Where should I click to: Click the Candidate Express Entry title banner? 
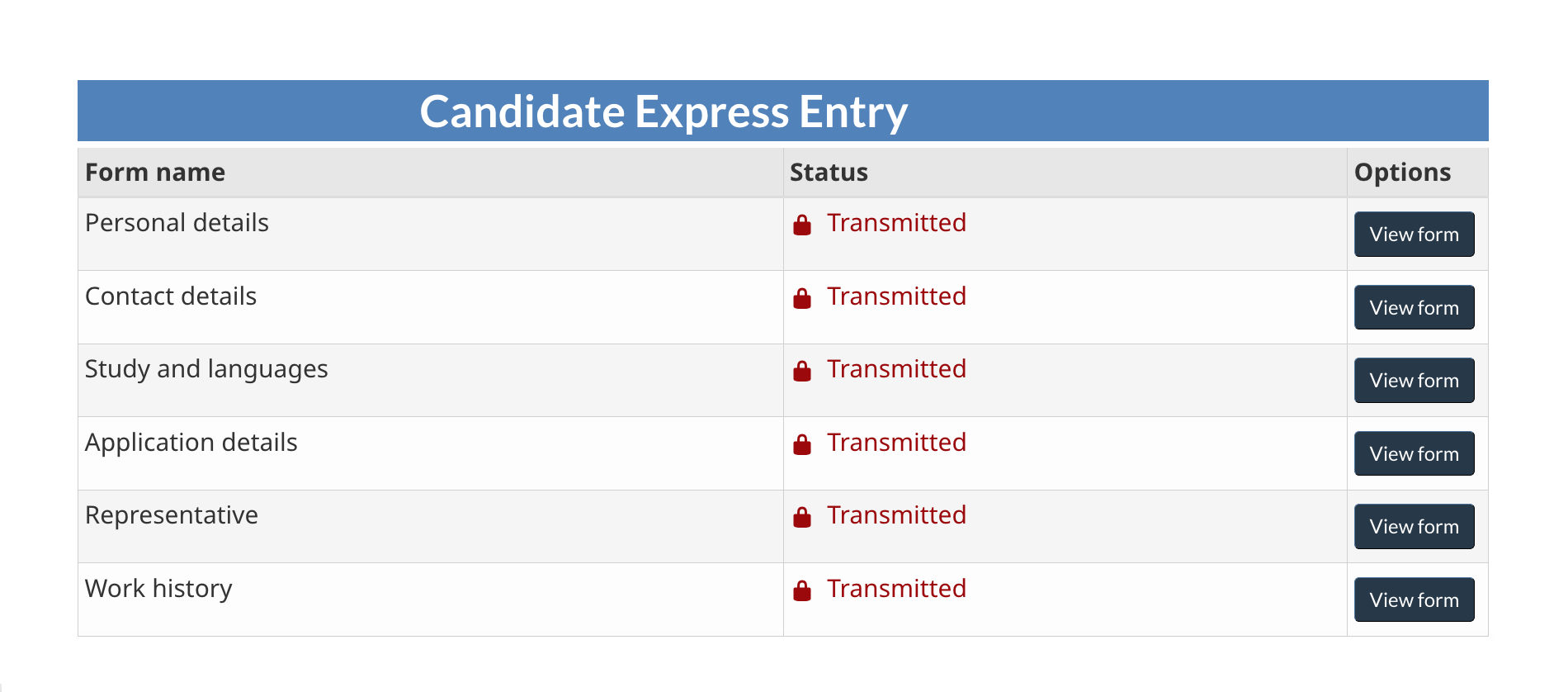click(782, 111)
